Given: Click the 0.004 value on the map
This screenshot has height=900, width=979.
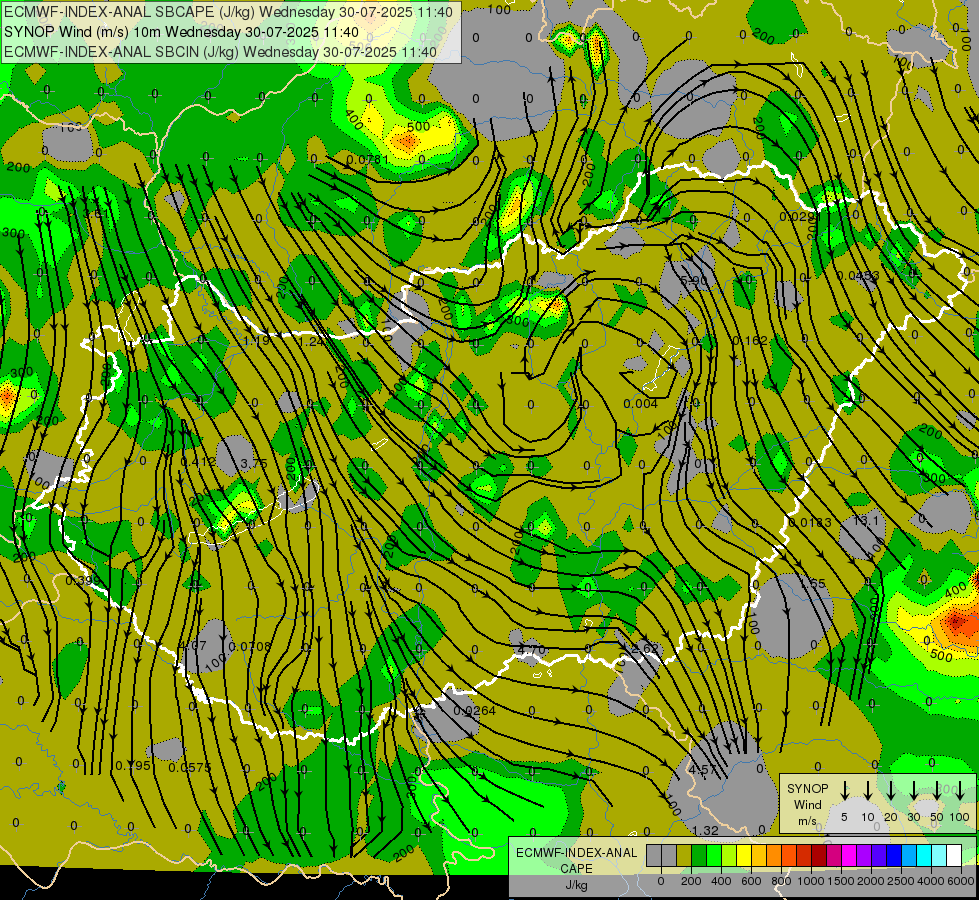Looking at the screenshot, I should tap(641, 404).
